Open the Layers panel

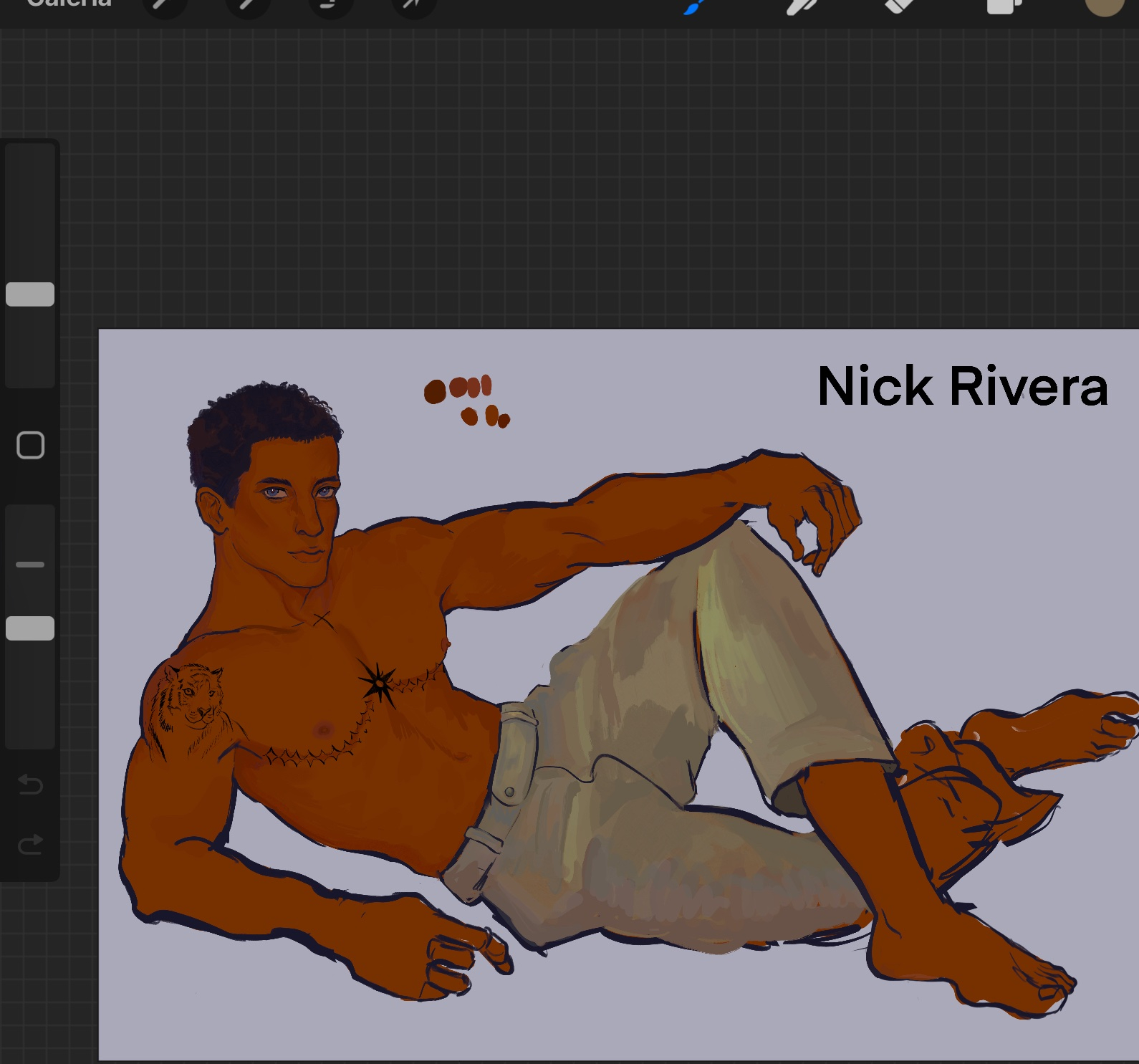(1002, 6)
